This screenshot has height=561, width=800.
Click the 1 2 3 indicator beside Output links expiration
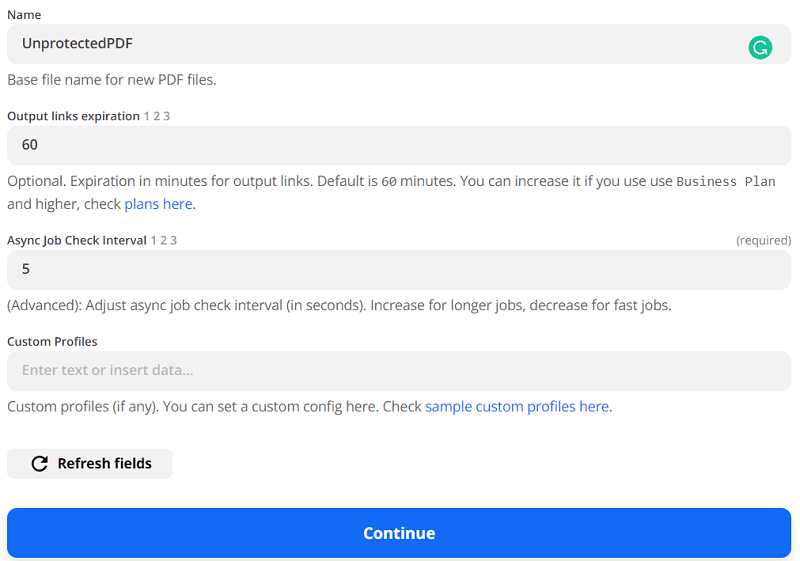[x=157, y=116]
